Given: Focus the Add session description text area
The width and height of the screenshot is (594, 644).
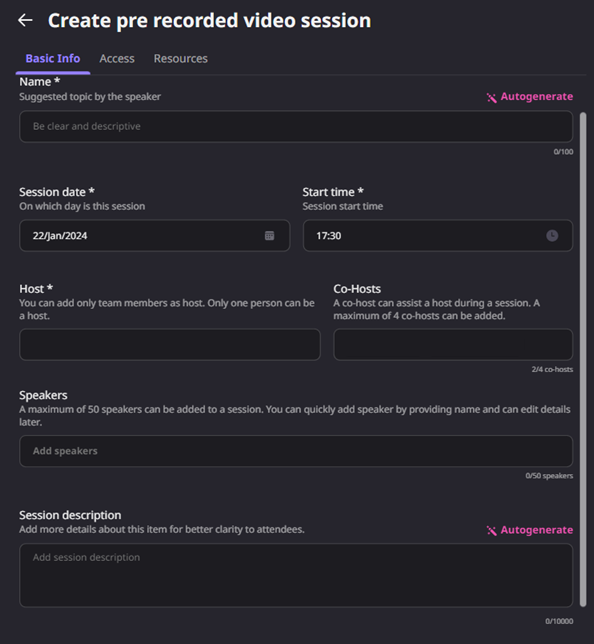Looking at the screenshot, I should tap(296, 575).
